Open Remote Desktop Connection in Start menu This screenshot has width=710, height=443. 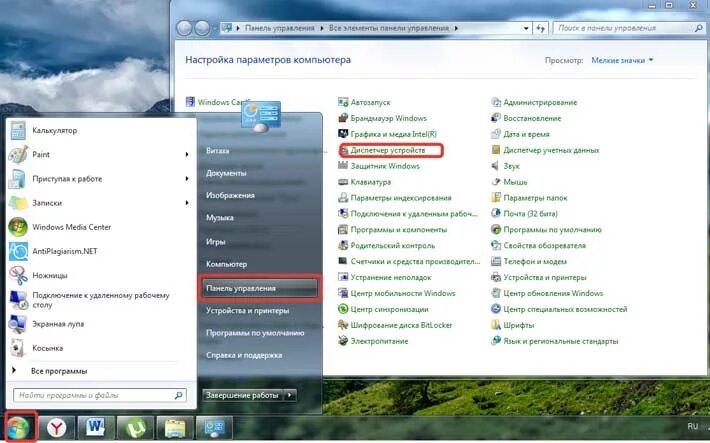(x=100, y=300)
